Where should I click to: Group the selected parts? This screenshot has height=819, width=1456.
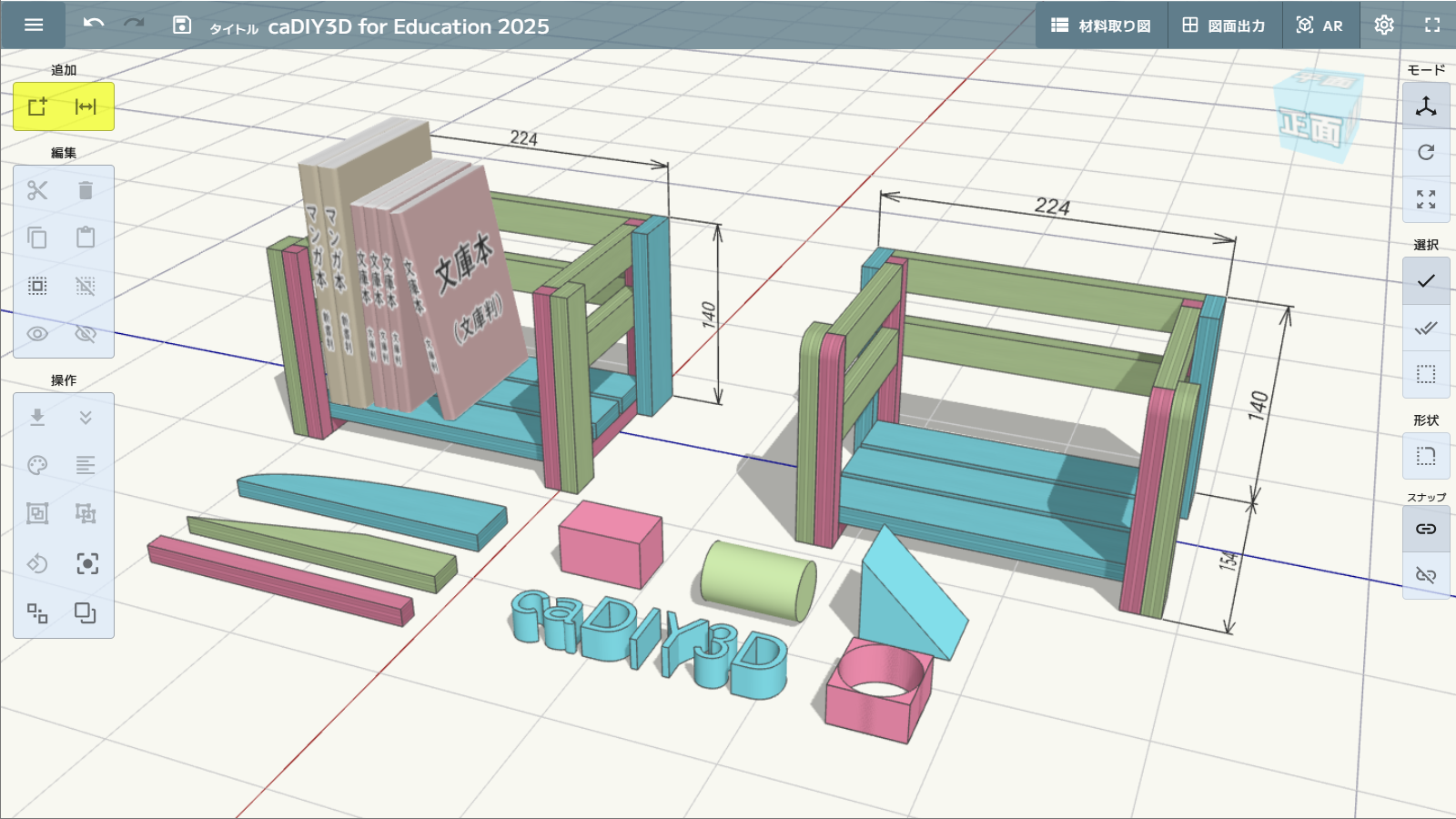[x=37, y=286]
